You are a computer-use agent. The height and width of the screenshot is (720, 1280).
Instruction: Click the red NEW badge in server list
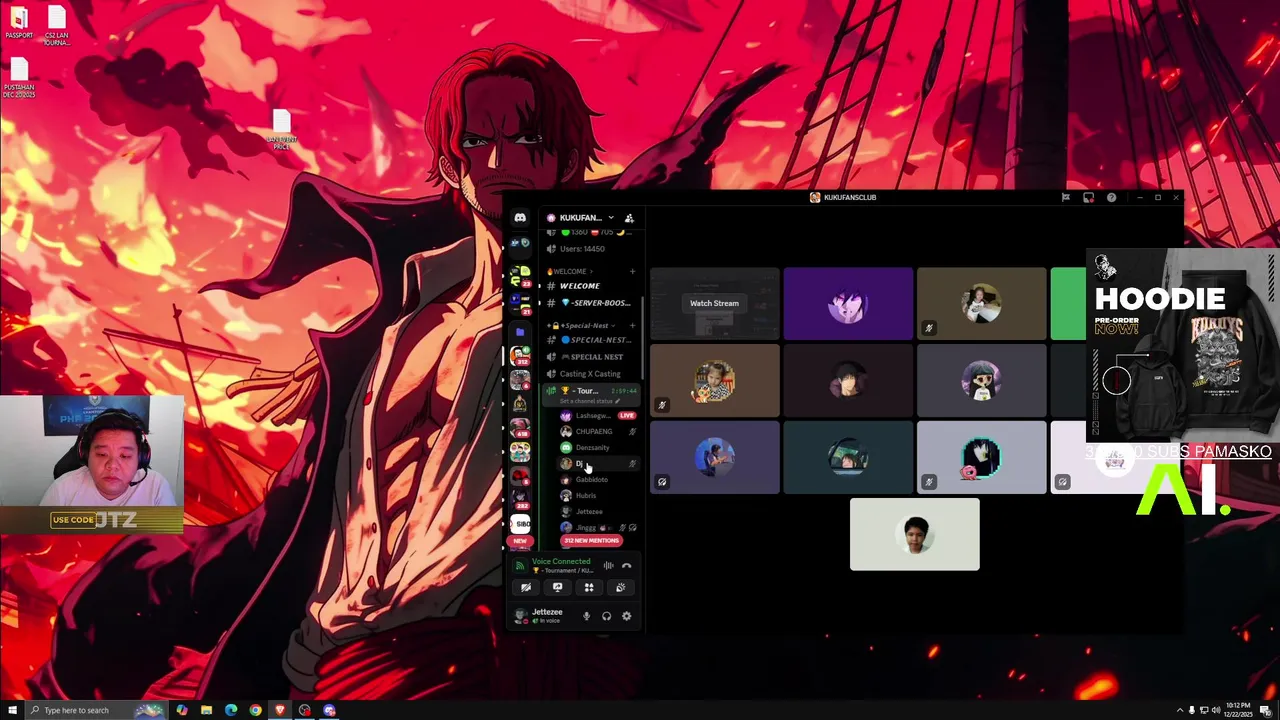[520, 541]
